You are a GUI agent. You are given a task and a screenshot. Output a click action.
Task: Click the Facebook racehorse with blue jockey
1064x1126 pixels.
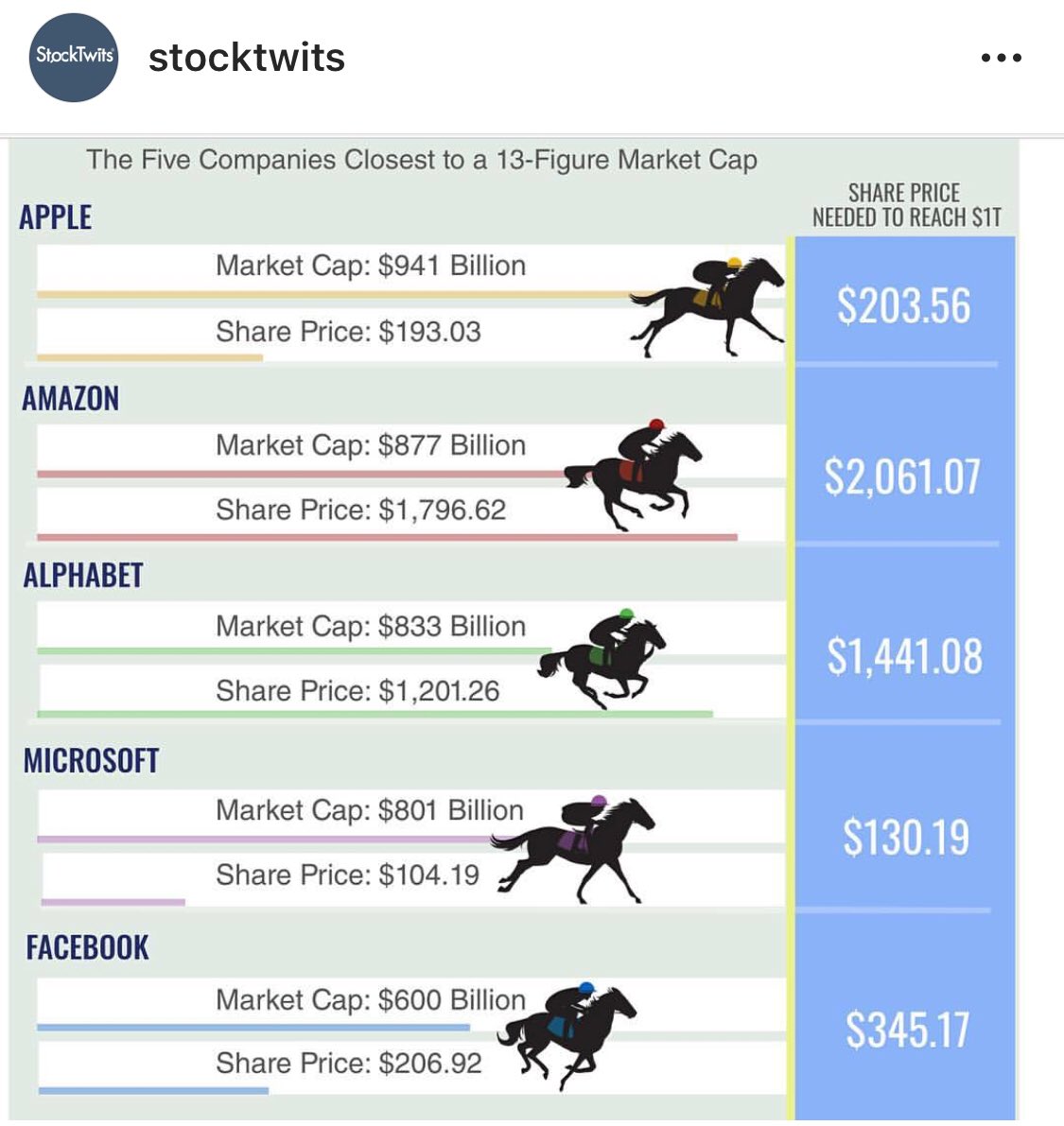point(567,1037)
